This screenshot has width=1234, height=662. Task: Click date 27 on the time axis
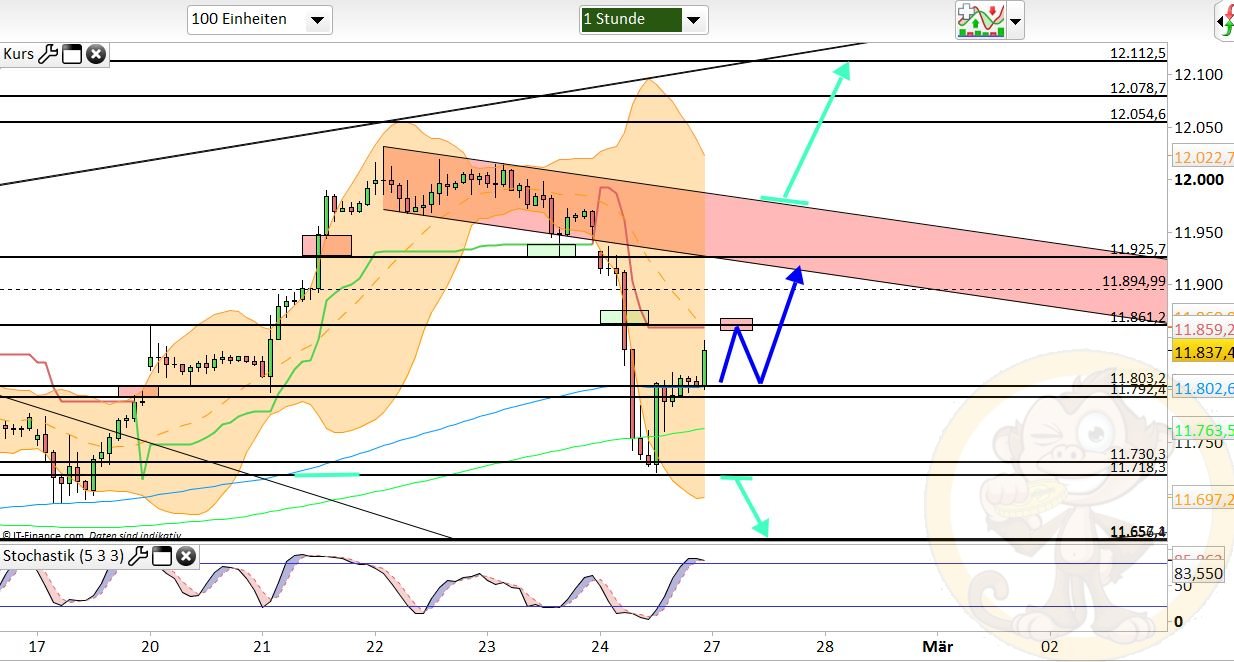pyautogui.click(x=712, y=646)
